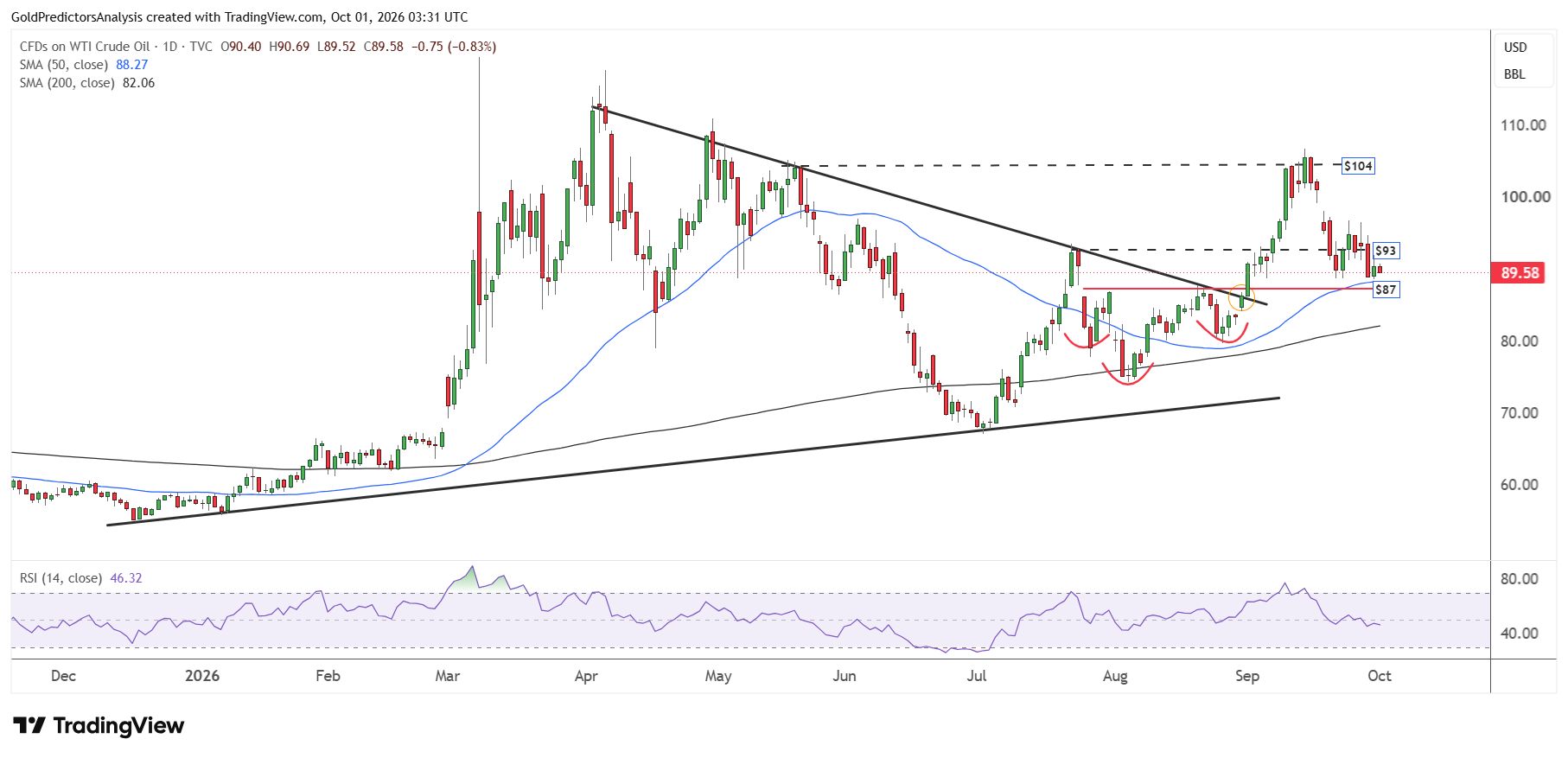
Task: Click the Jul label on the time axis
Action: [x=977, y=676]
